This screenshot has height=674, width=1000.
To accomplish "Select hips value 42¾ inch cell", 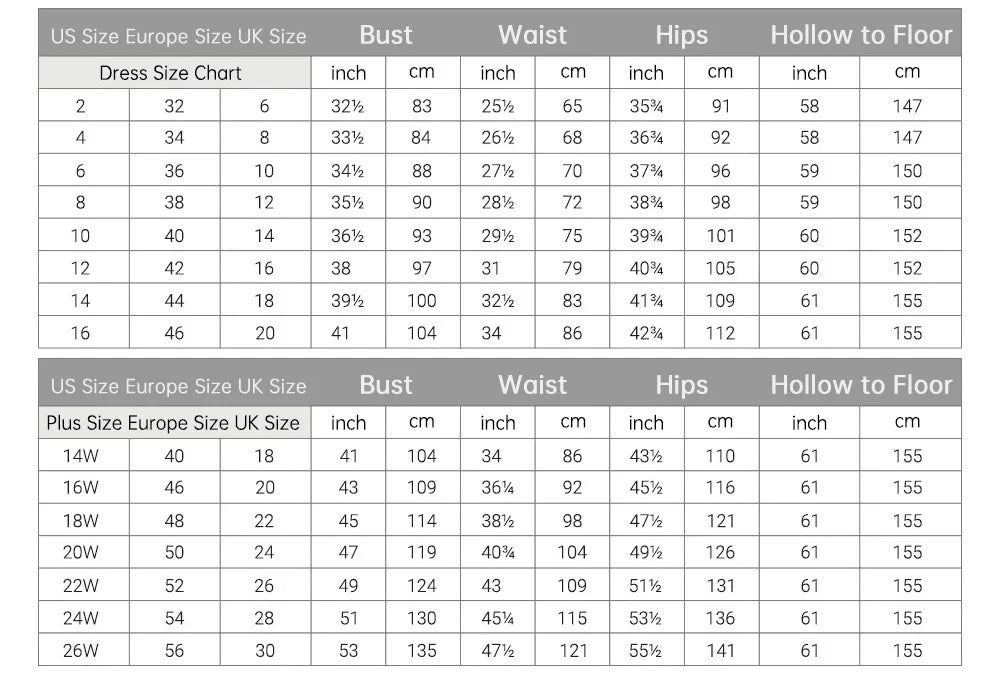I will point(647,332).
